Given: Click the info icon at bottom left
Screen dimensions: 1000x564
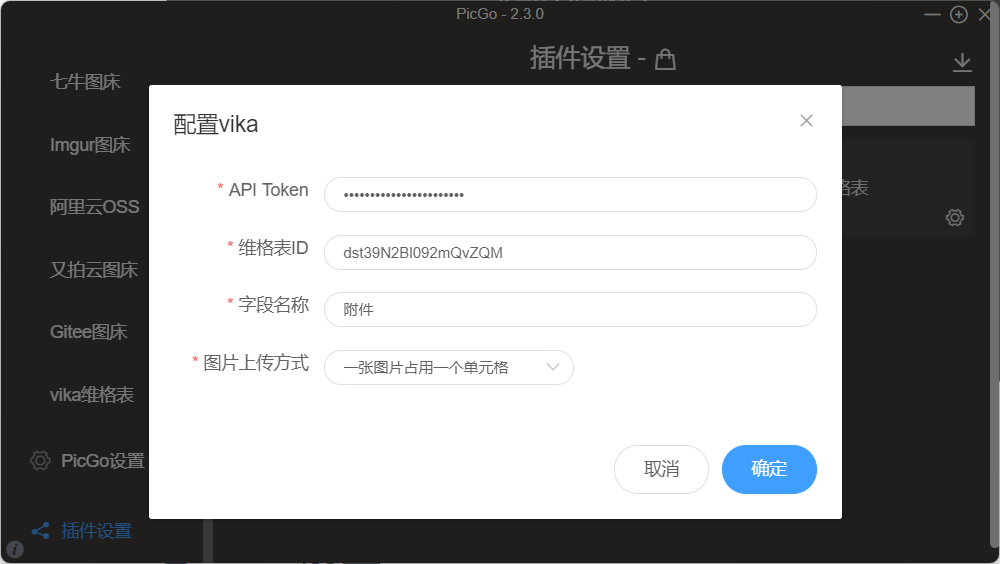Looking at the screenshot, I should click(15, 549).
